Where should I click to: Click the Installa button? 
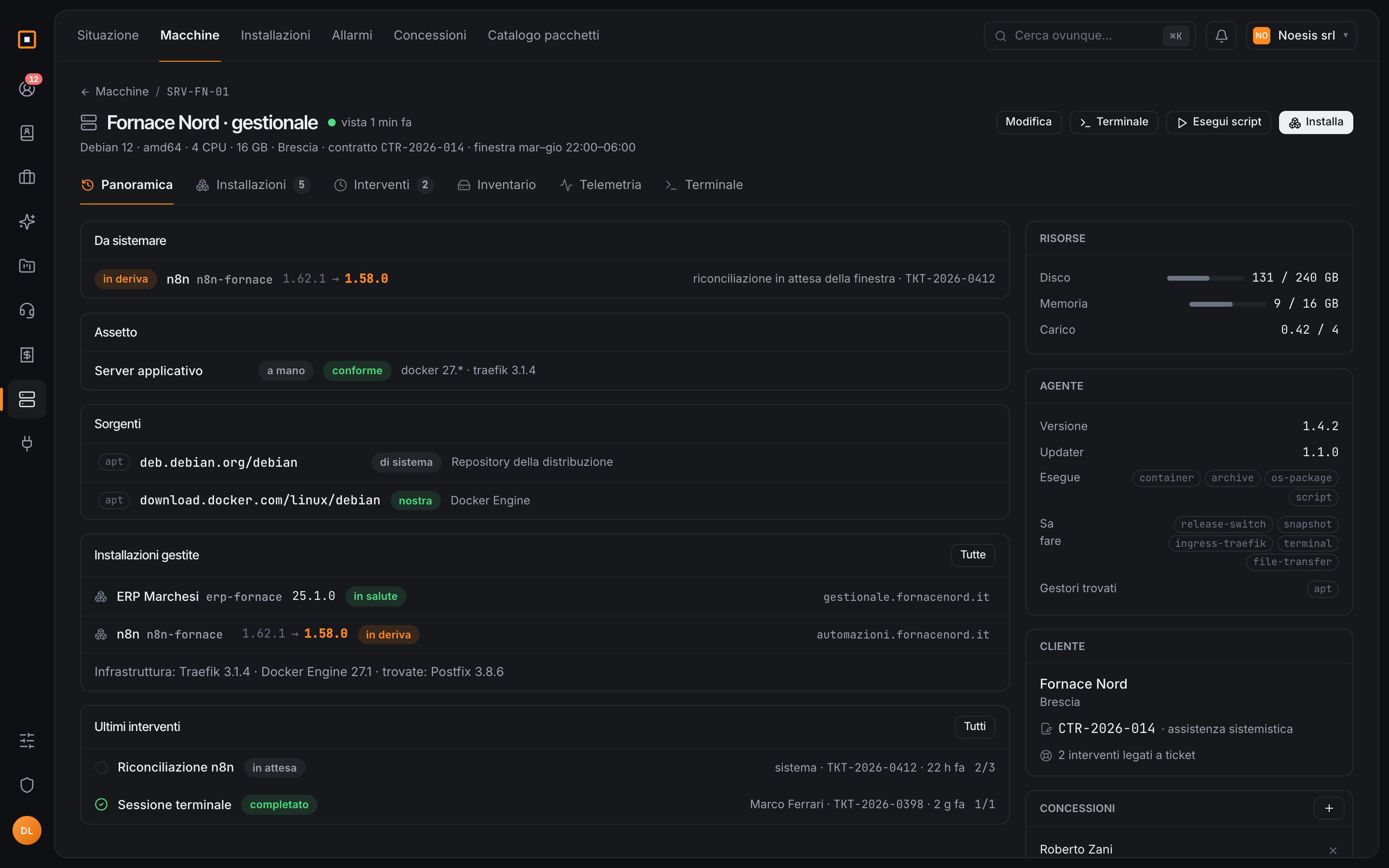point(1316,122)
